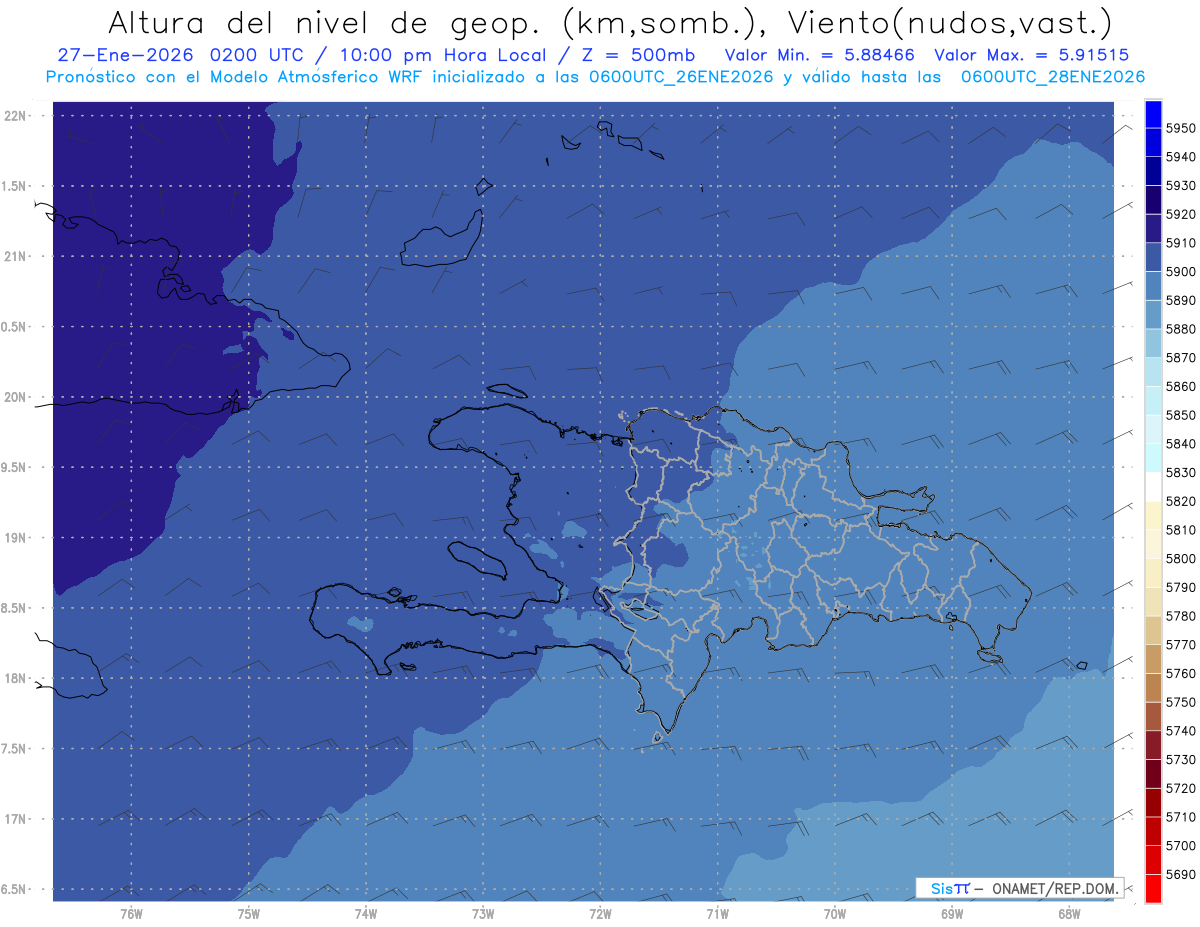Click the "68W" longitude label

[1069, 914]
